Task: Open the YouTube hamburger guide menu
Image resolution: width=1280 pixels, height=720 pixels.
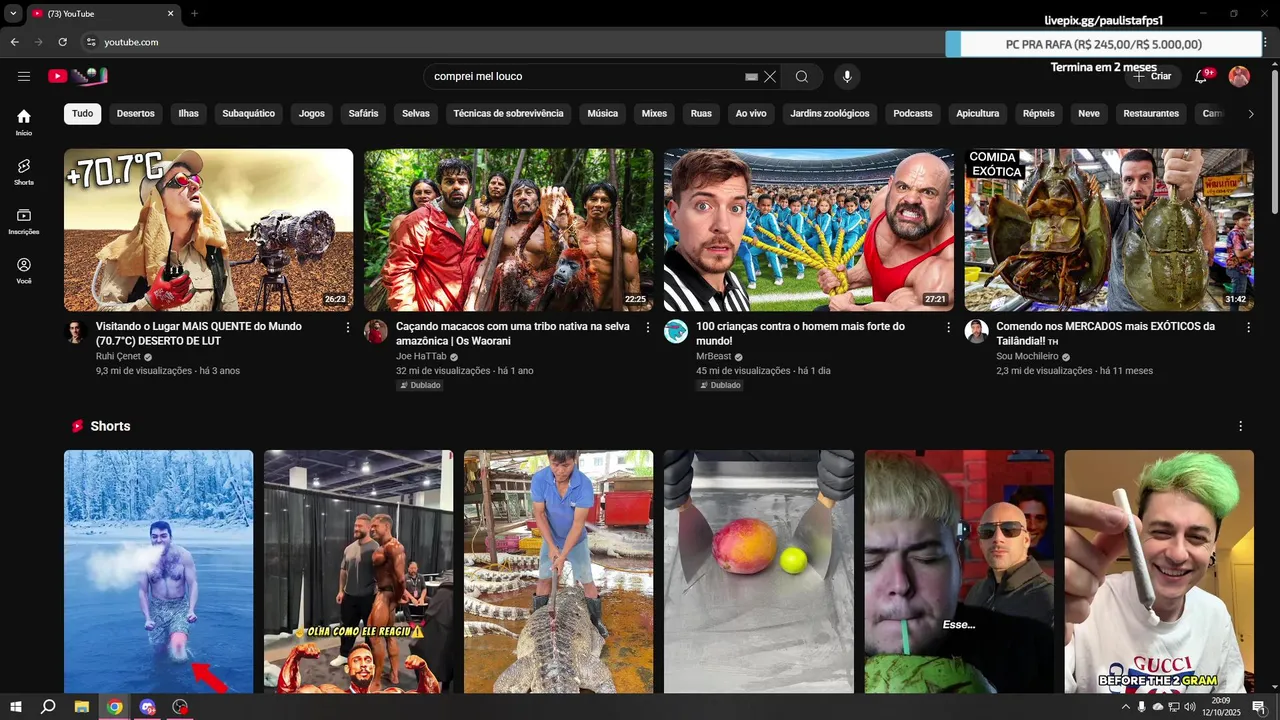Action: [24, 76]
